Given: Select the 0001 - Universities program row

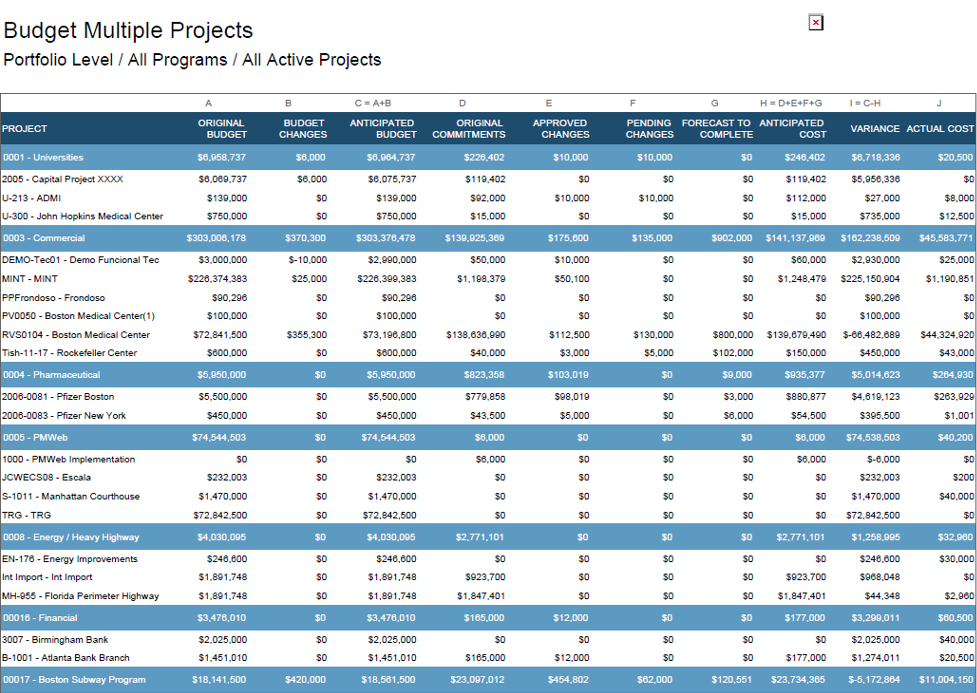Looking at the screenshot, I should click(43, 158).
